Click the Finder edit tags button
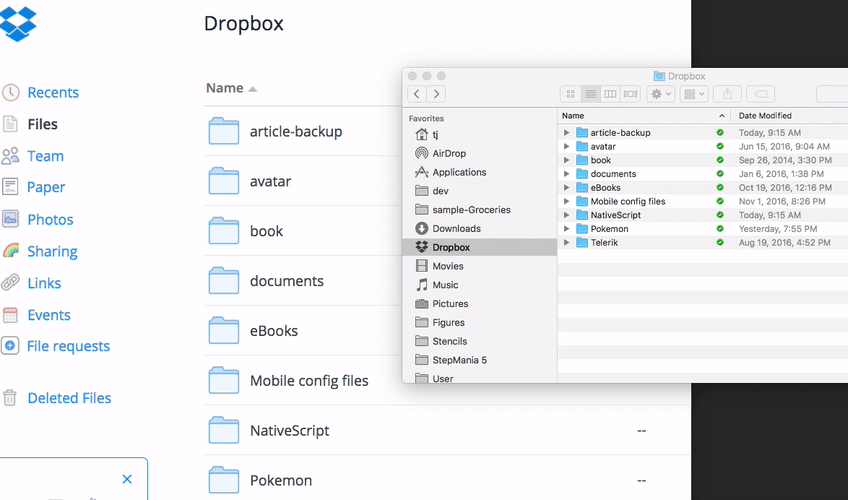Viewport: 848px width, 500px height. click(761, 94)
